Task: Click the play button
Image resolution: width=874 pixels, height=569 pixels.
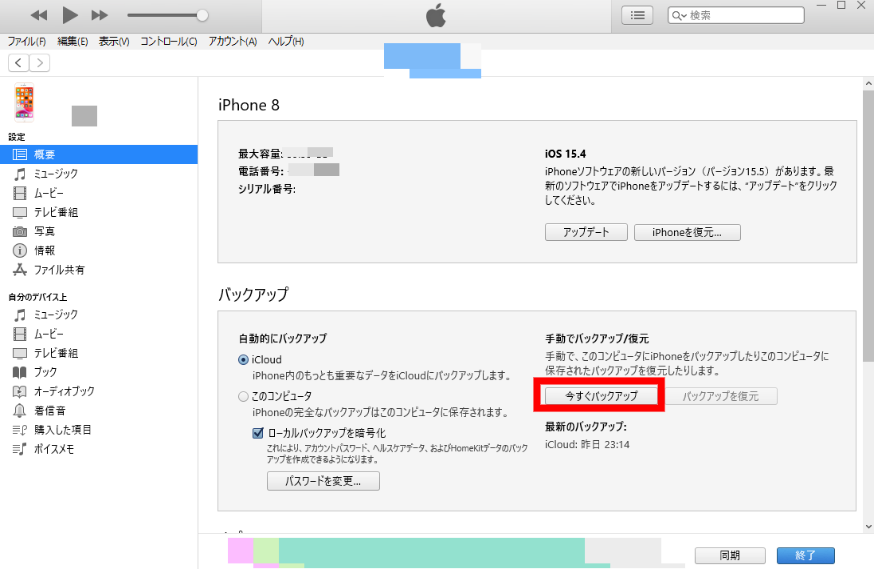Action: 70,15
